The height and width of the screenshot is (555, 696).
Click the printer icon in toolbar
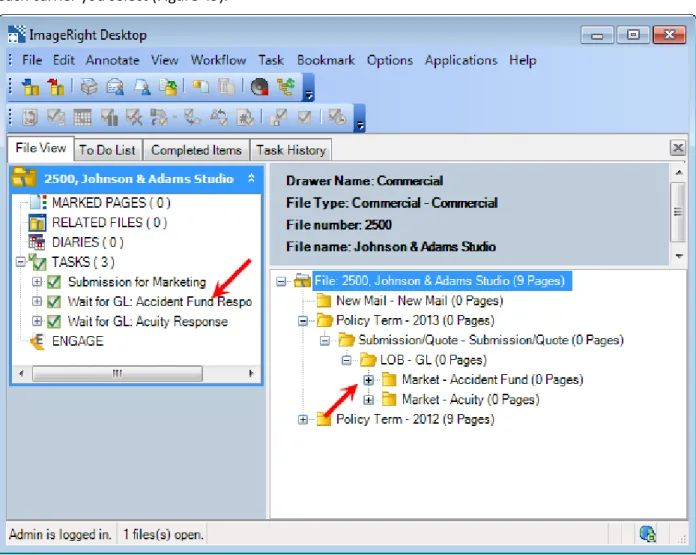[89, 87]
